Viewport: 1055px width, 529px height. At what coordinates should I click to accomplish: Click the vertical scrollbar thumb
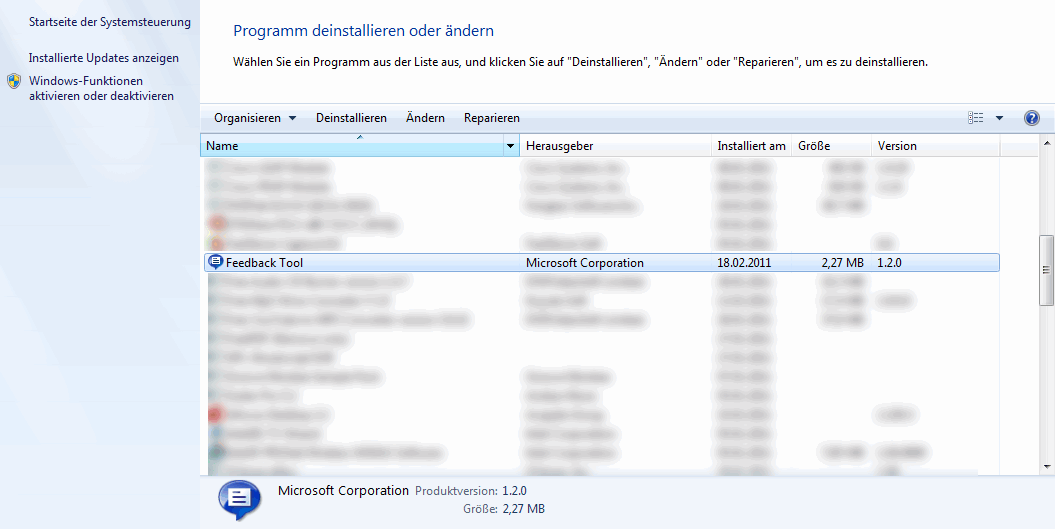tap(1046, 270)
